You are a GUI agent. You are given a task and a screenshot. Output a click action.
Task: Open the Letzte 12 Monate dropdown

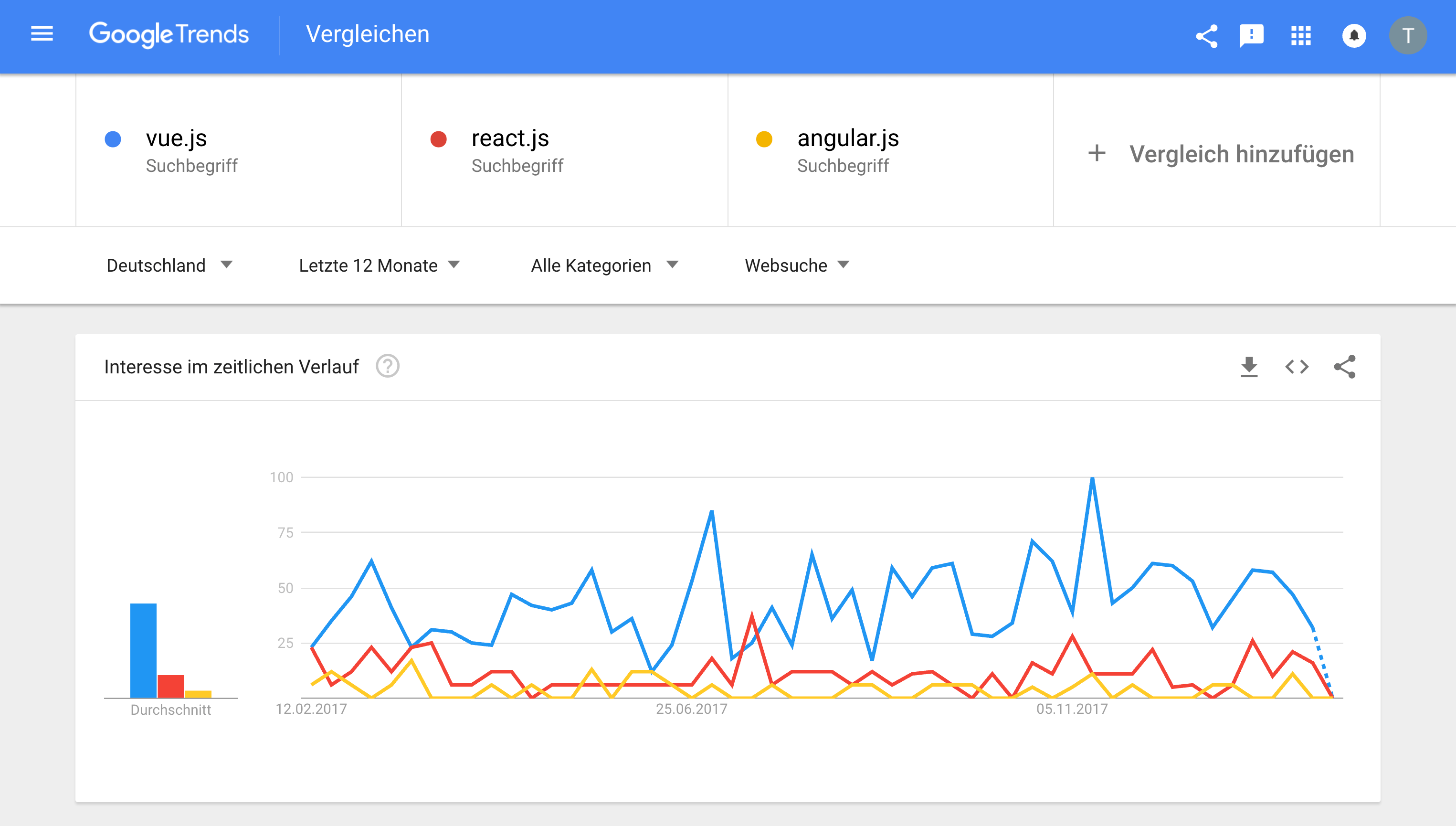[379, 265]
